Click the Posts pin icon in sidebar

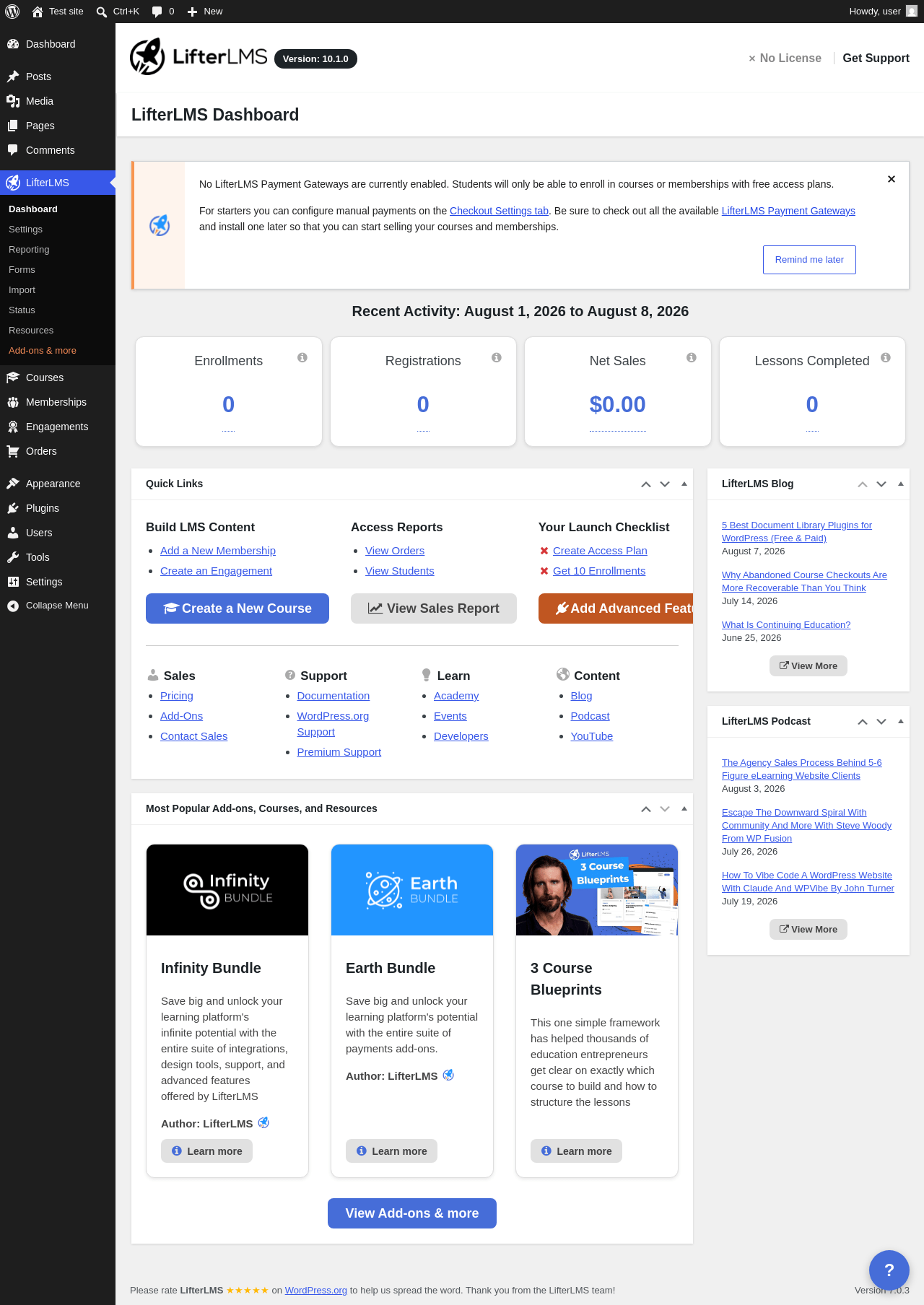point(13,77)
